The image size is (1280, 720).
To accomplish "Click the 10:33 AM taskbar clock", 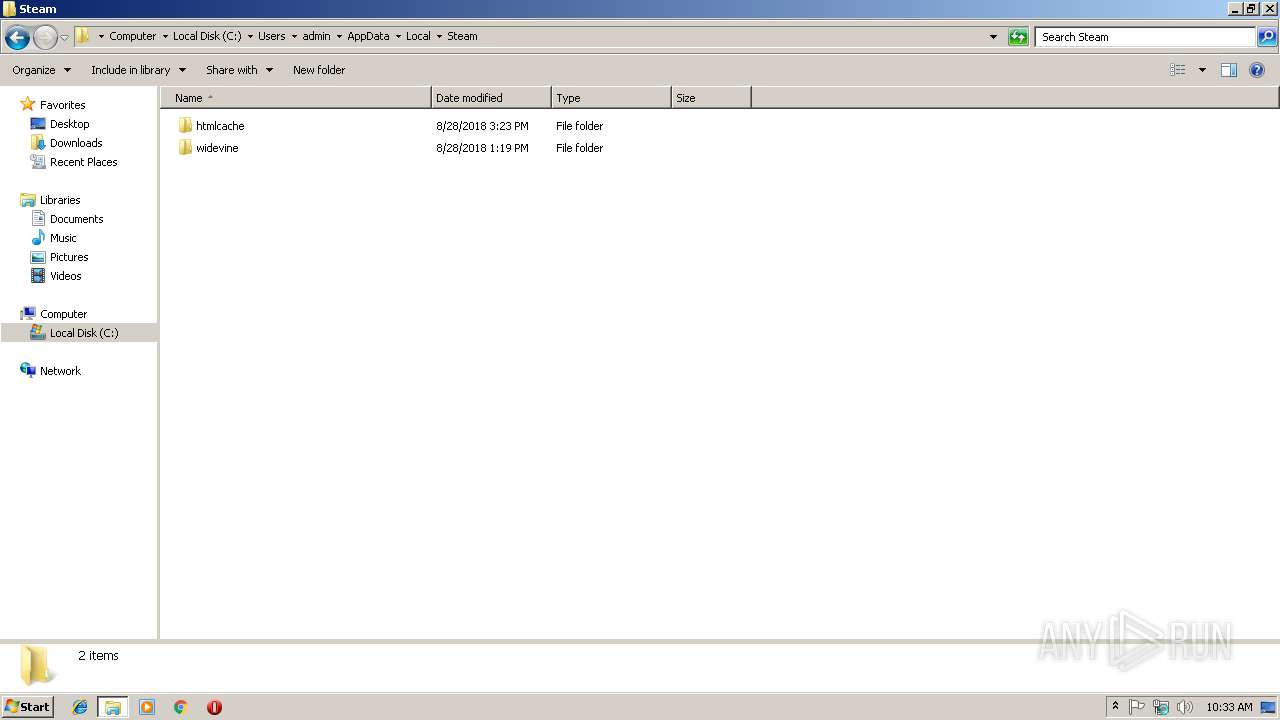I will coord(1229,707).
